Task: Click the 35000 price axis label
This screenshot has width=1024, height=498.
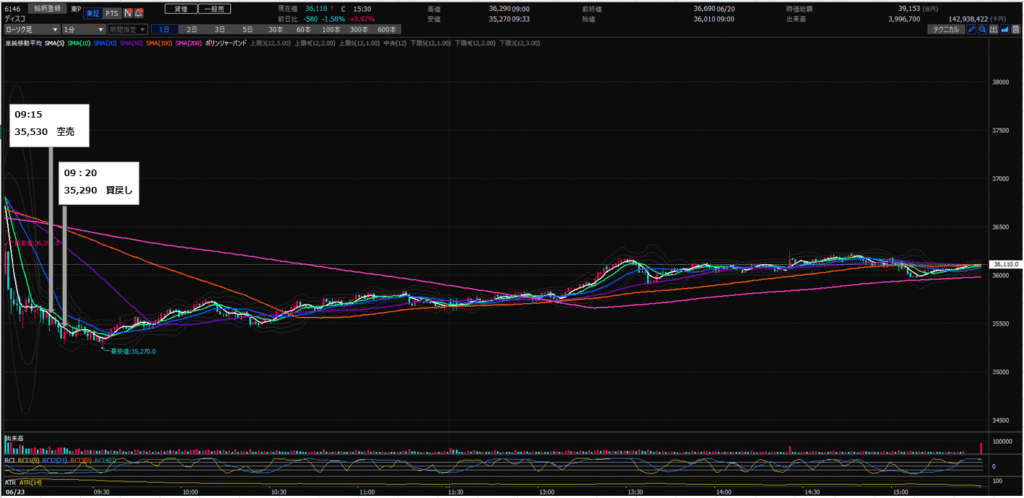Action: (x=1000, y=372)
